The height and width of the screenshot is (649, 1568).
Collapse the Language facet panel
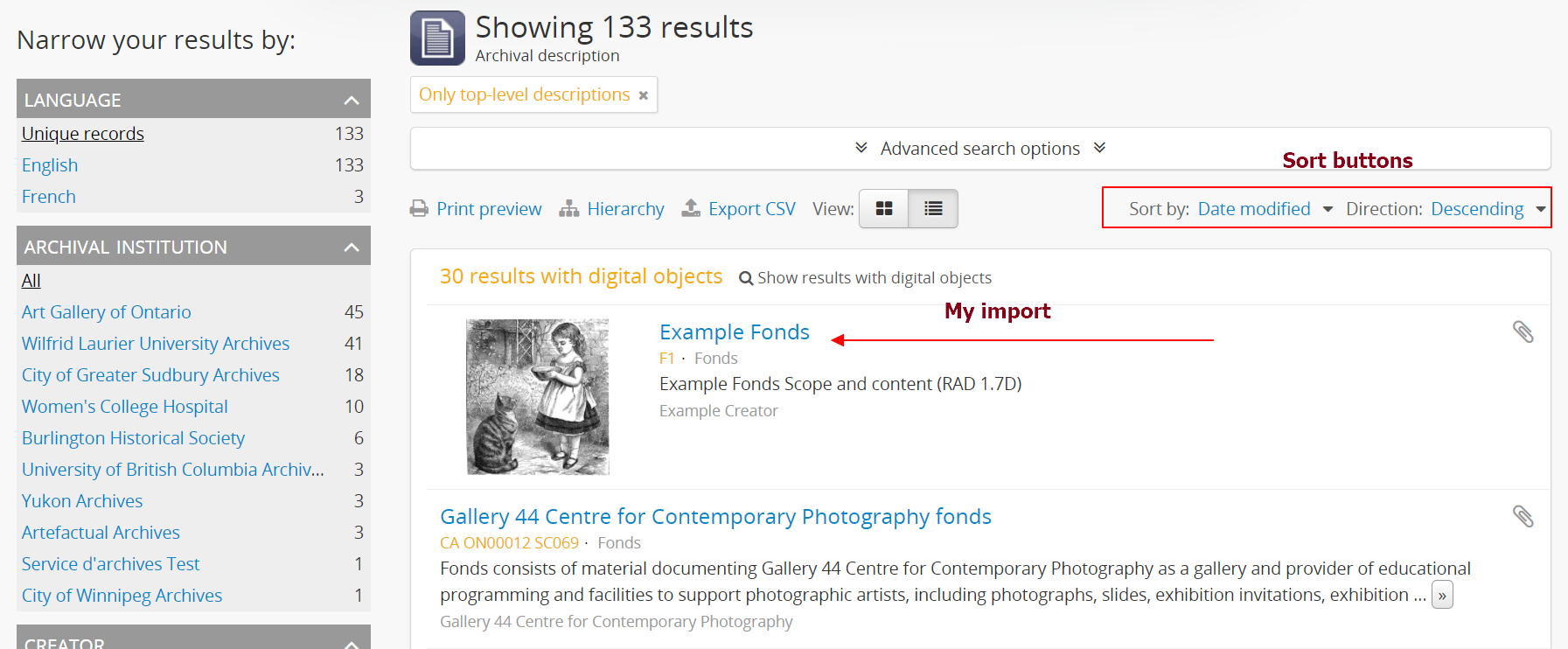coord(352,100)
